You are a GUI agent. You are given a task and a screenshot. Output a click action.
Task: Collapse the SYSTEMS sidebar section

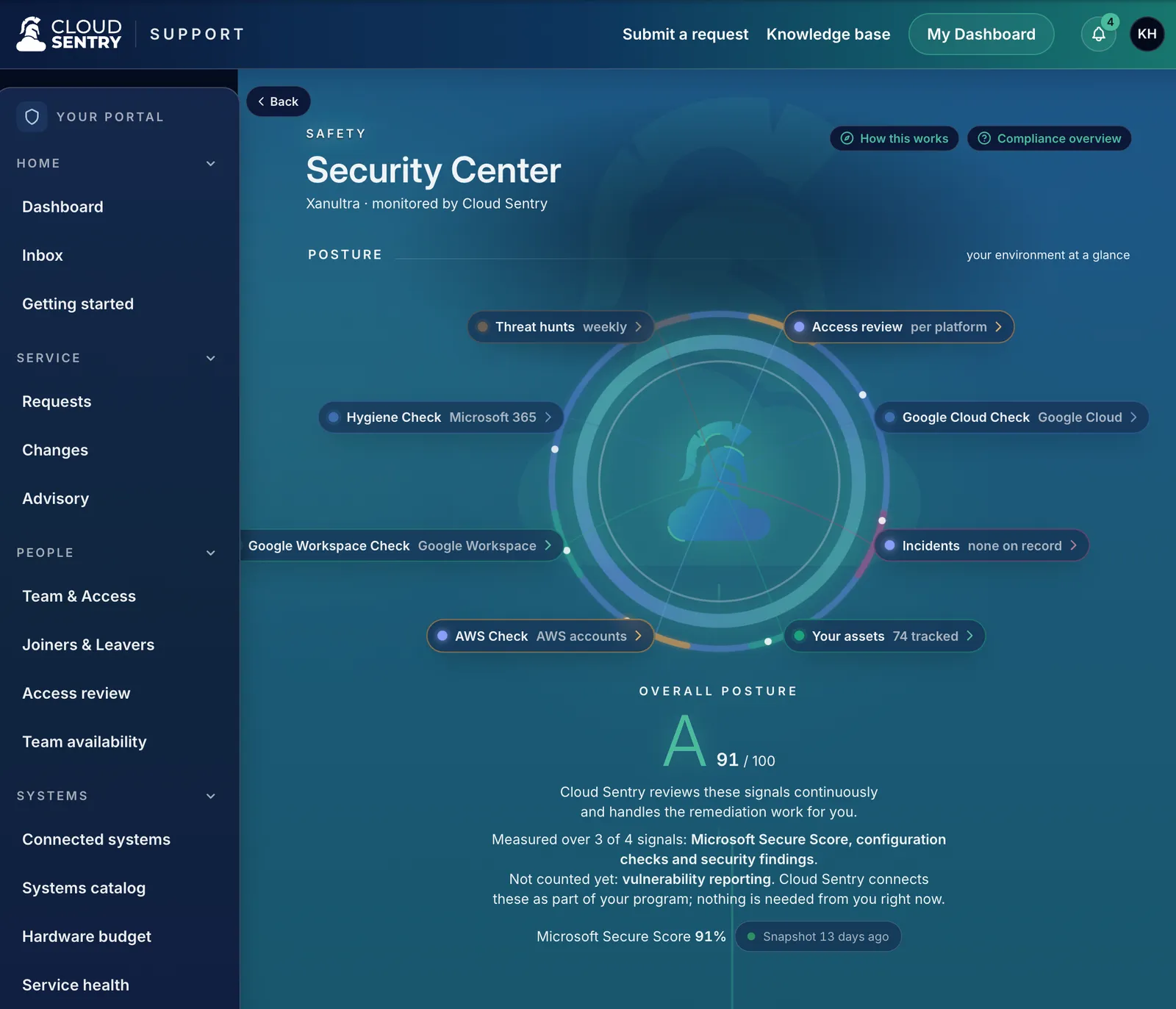[211, 796]
